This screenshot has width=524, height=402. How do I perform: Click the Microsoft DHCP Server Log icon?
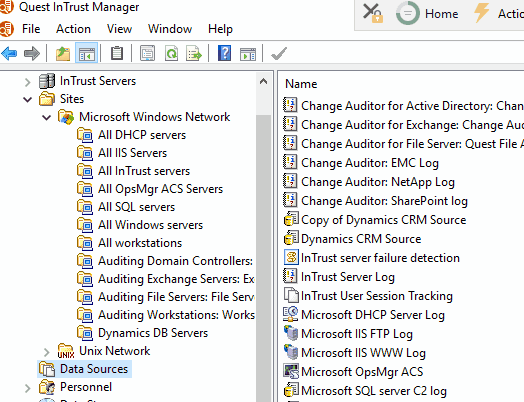click(291, 314)
